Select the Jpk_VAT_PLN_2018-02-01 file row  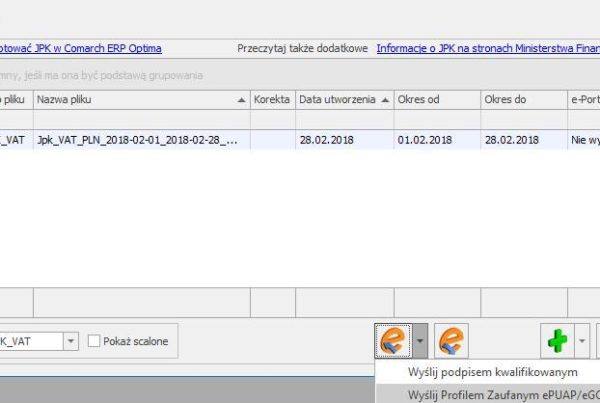point(140,140)
